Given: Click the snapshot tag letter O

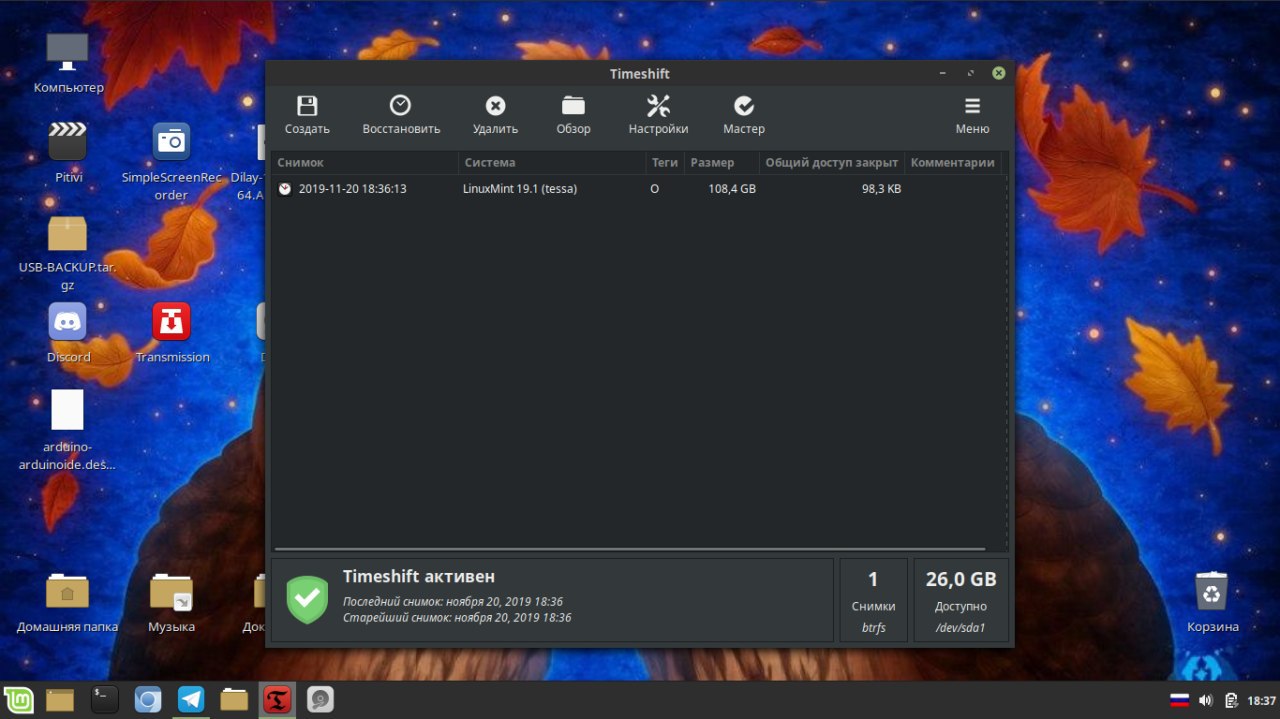Looking at the screenshot, I should click(655, 188).
